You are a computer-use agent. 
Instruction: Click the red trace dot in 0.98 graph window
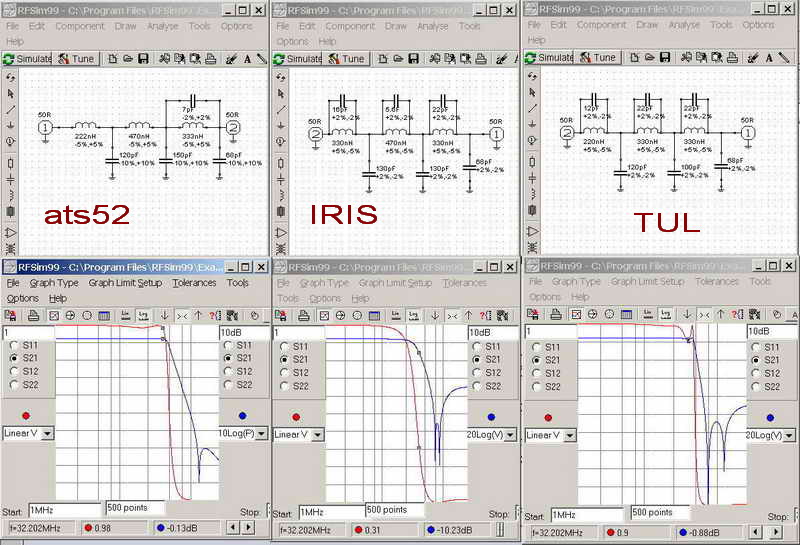click(x=26, y=416)
